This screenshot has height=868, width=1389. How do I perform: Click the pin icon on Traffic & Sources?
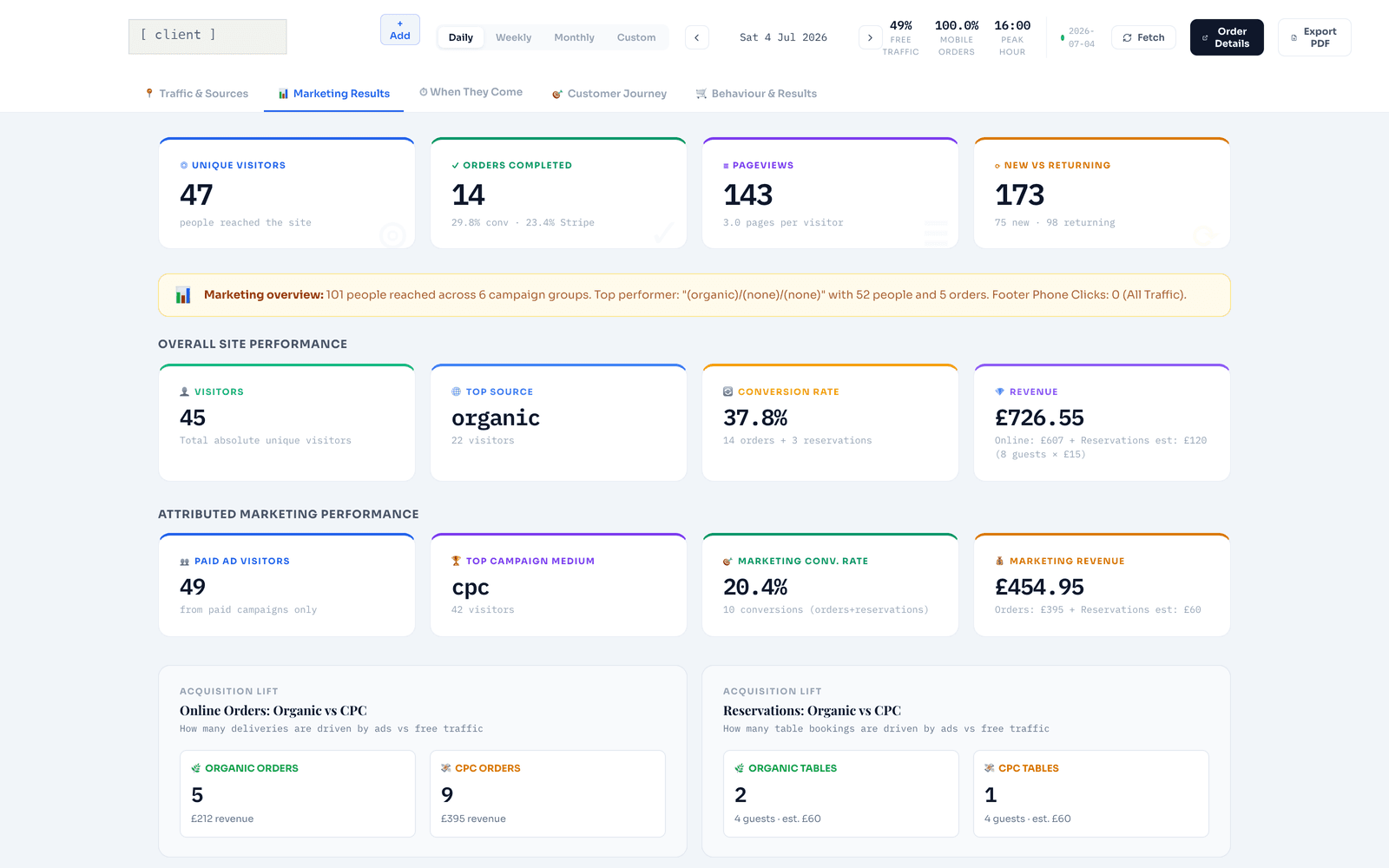pos(149,93)
